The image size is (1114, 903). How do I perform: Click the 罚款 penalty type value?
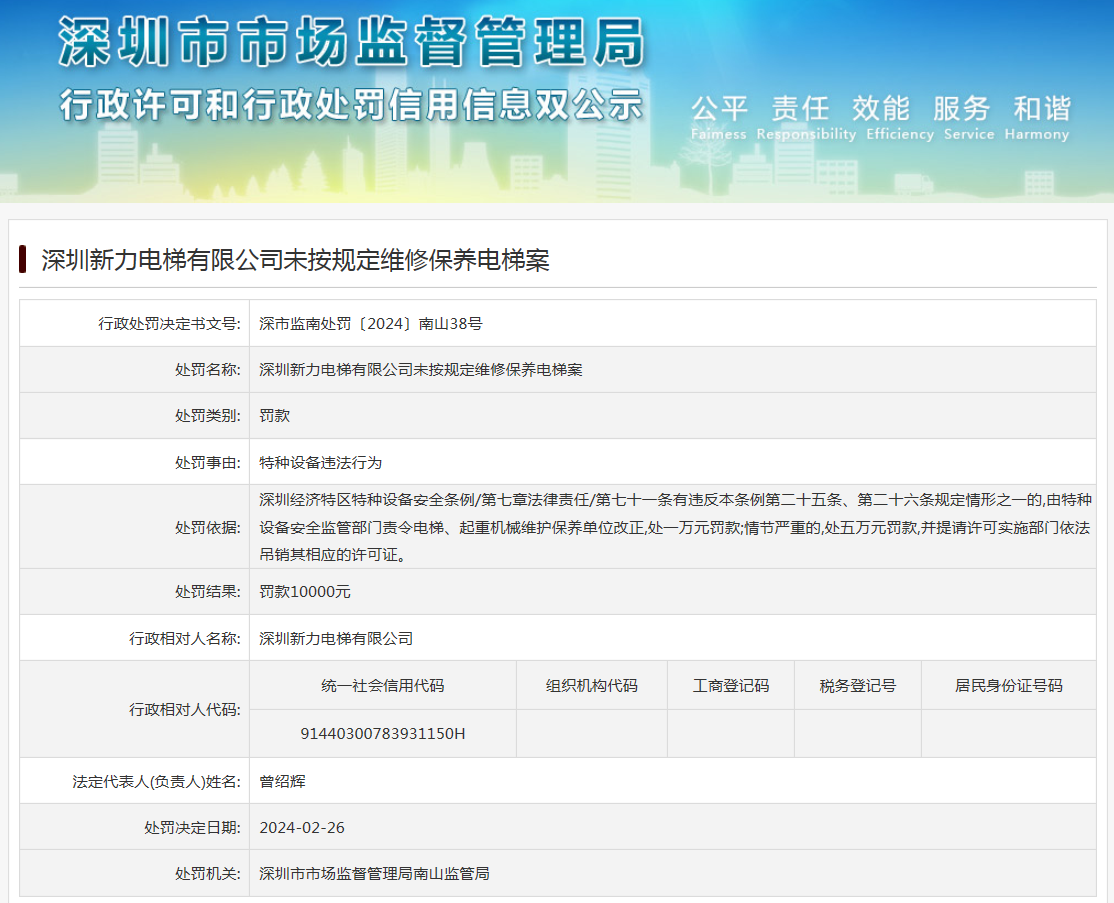tap(274, 416)
